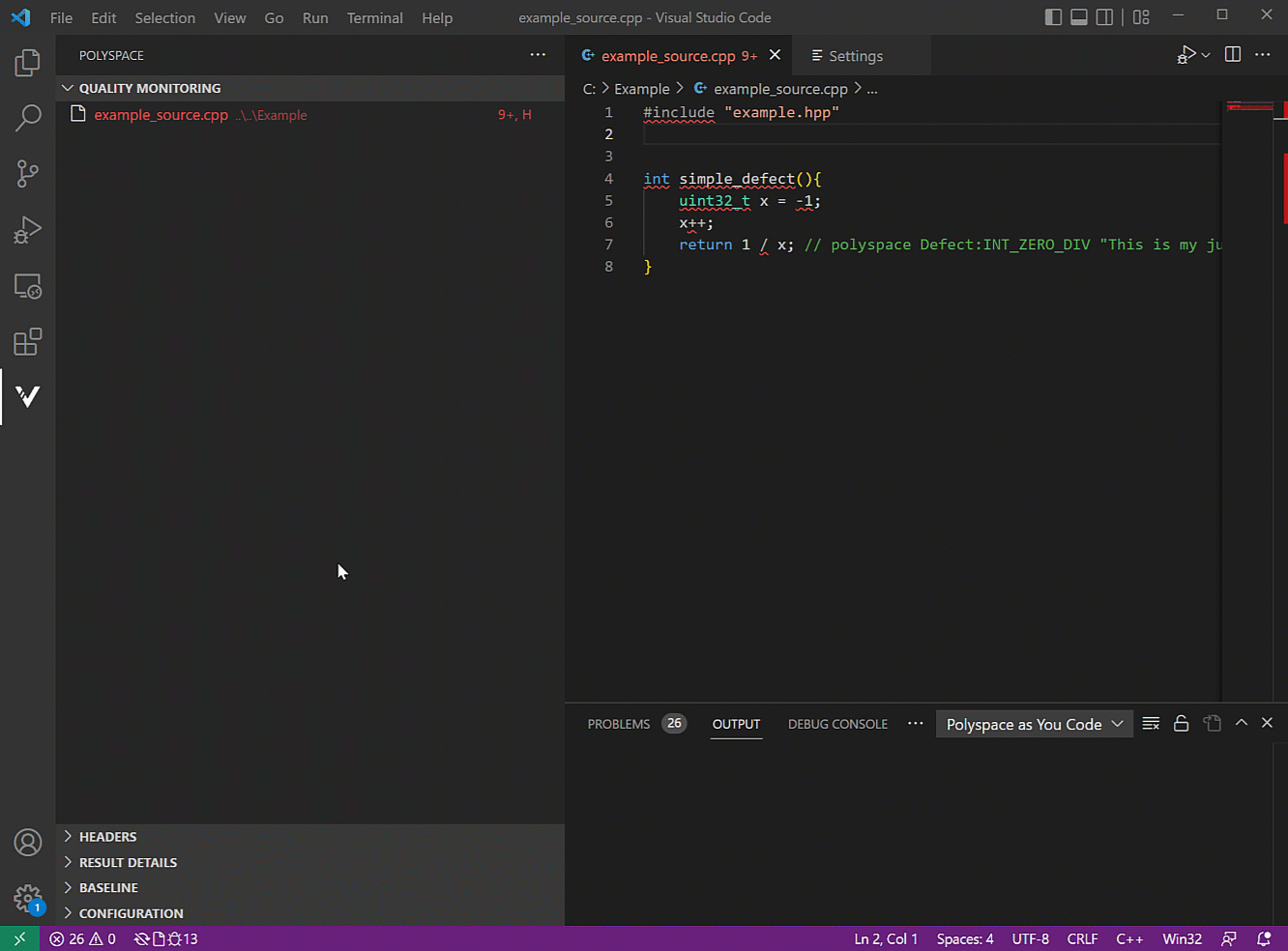Expand the HEADERS section
This screenshot has width=1288, height=951.
pos(107,837)
